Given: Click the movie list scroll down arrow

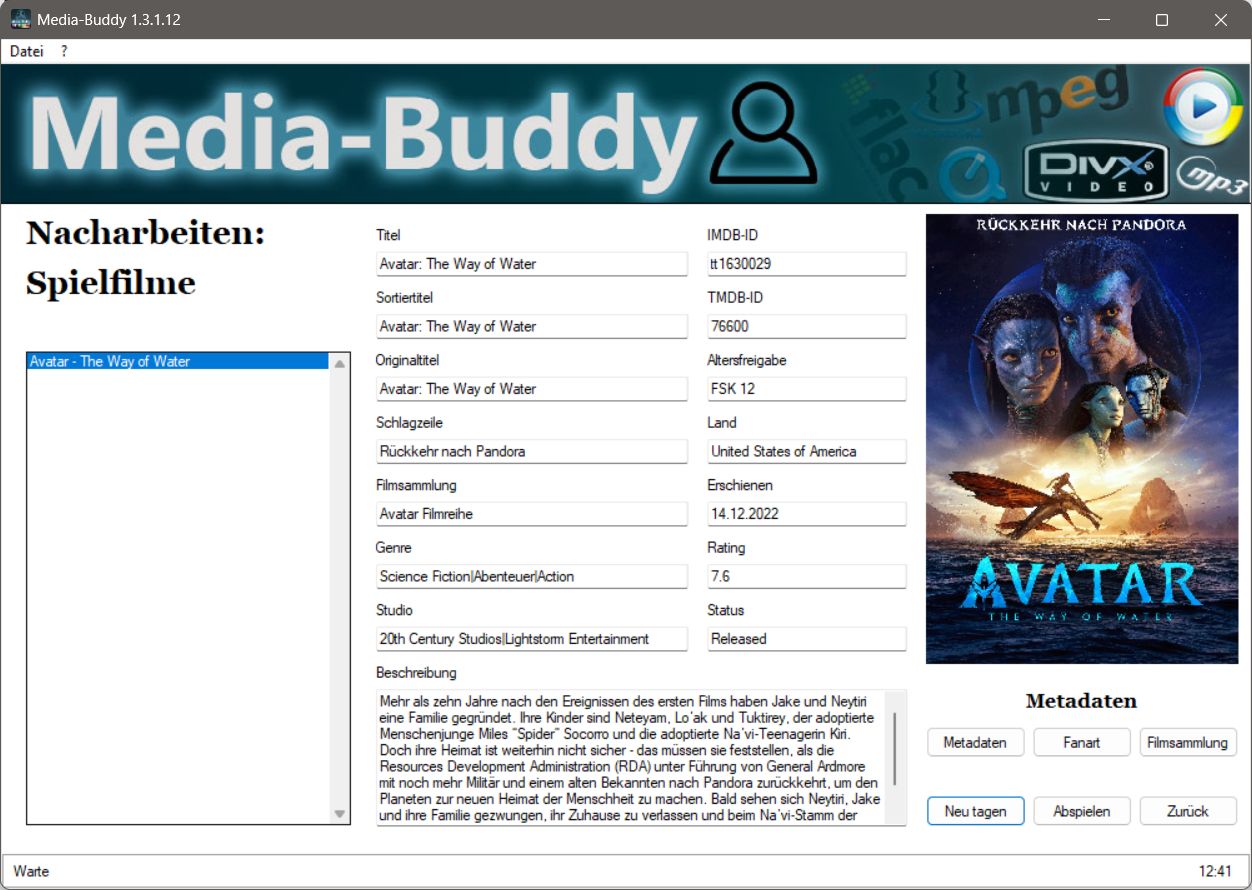Looking at the screenshot, I should click(340, 813).
